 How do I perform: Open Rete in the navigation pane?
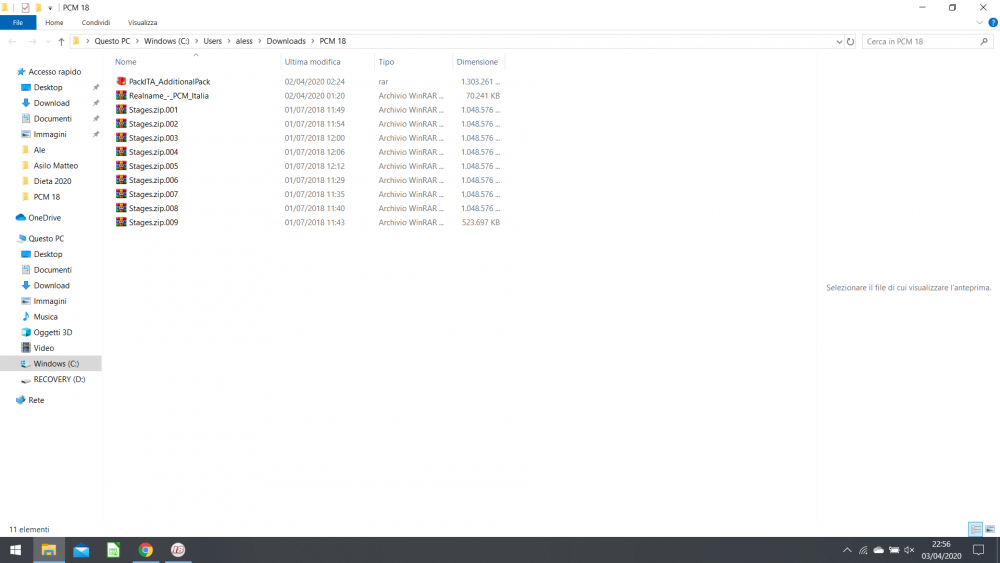(36, 400)
